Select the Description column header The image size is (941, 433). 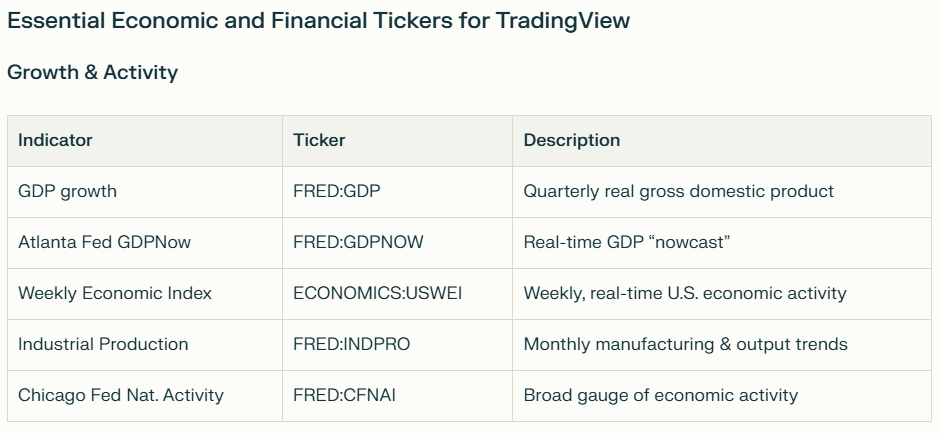pyautogui.click(x=572, y=140)
